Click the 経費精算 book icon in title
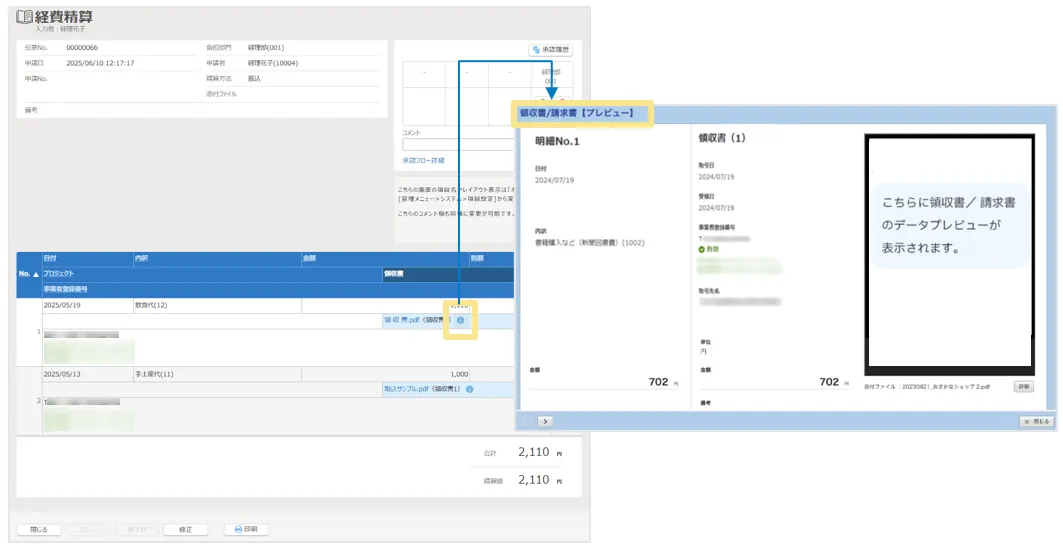 pyautogui.click(x=25, y=17)
